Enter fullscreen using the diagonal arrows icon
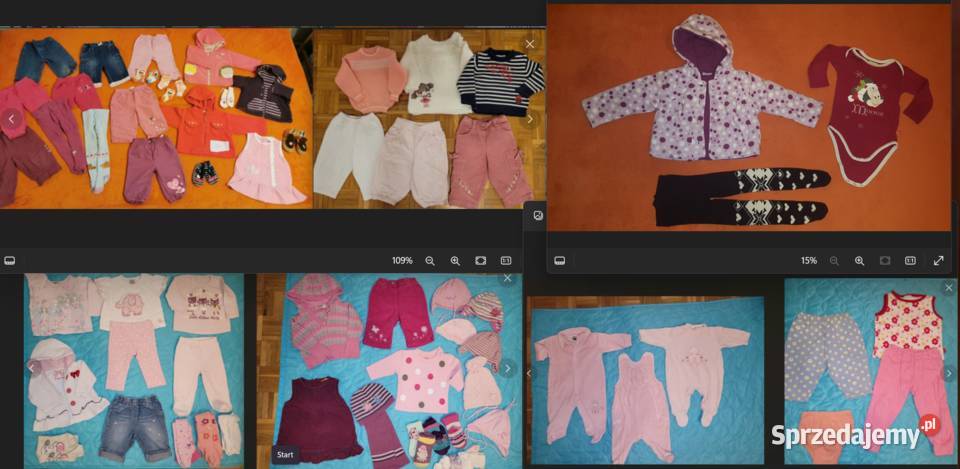The image size is (960, 469). pyautogui.click(x=938, y=260)
